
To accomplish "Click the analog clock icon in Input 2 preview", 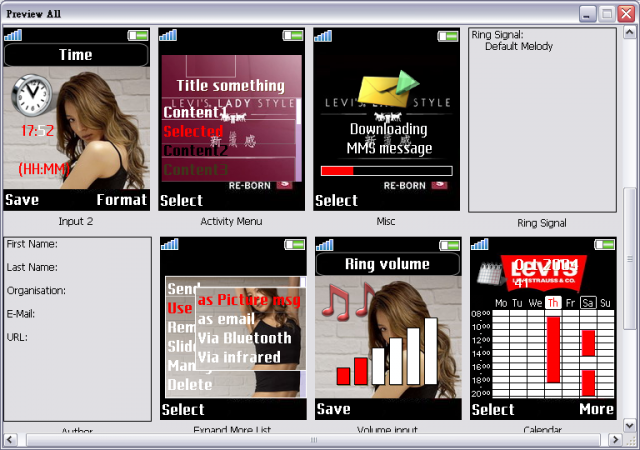I will [32, 95].
